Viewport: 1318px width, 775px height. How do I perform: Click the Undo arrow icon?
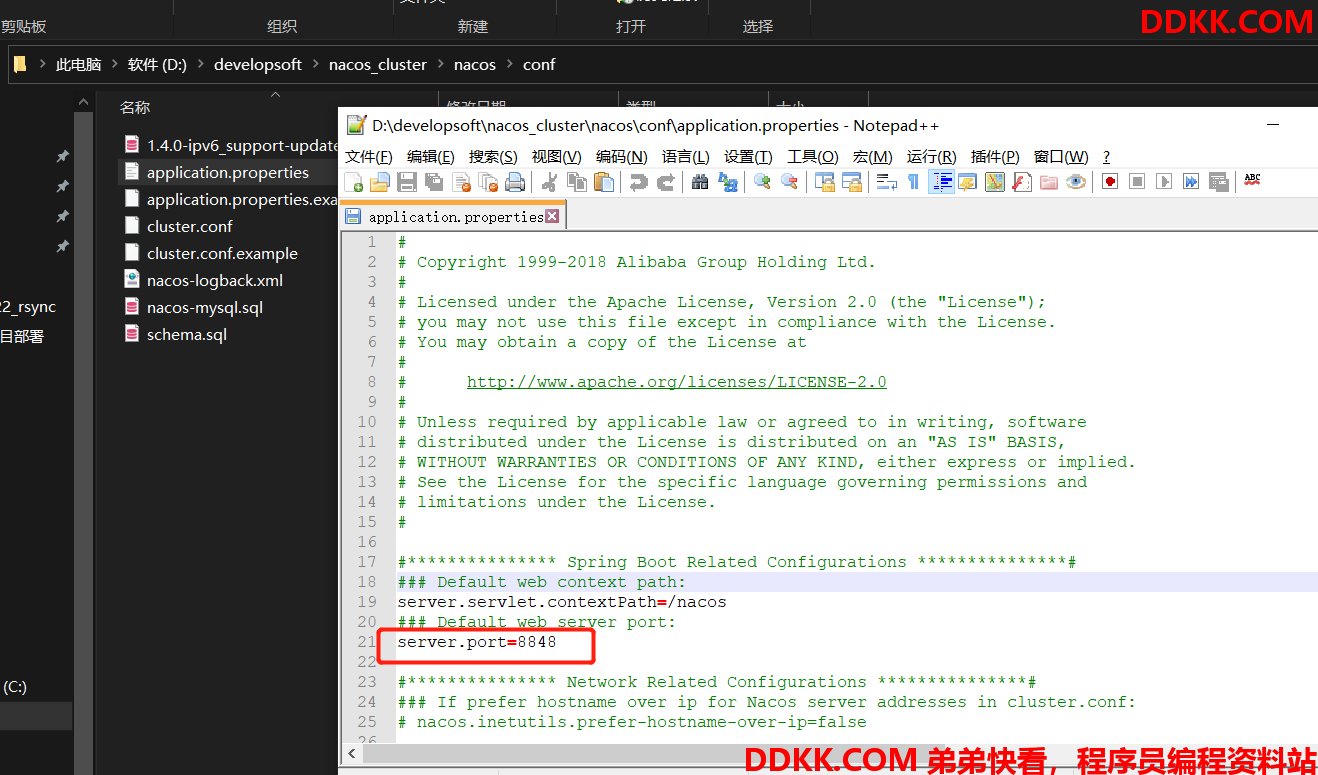click(637, 182)
